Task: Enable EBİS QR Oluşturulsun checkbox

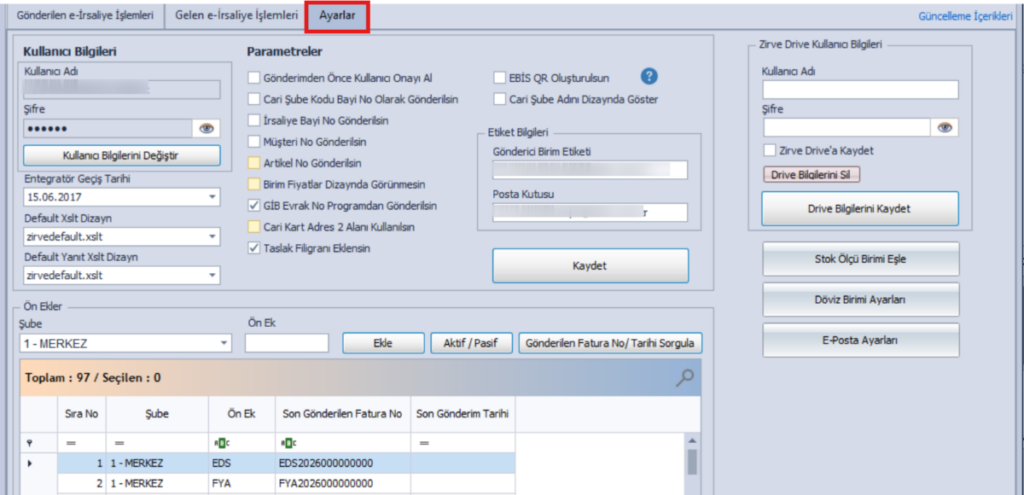Action: click(499, 78)
